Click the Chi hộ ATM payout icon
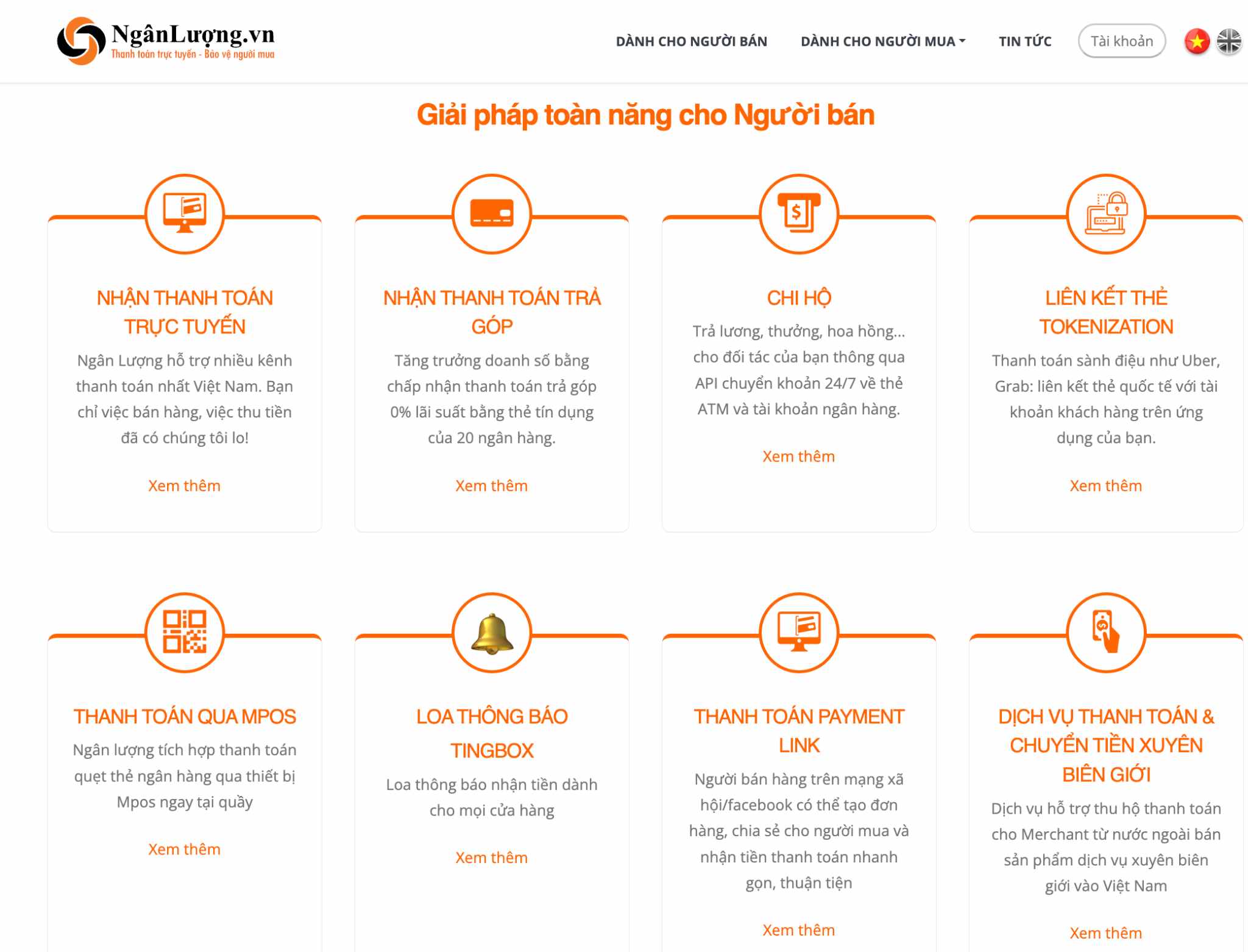This screenshot has width=1248, height=952. (x=799, y=213)
